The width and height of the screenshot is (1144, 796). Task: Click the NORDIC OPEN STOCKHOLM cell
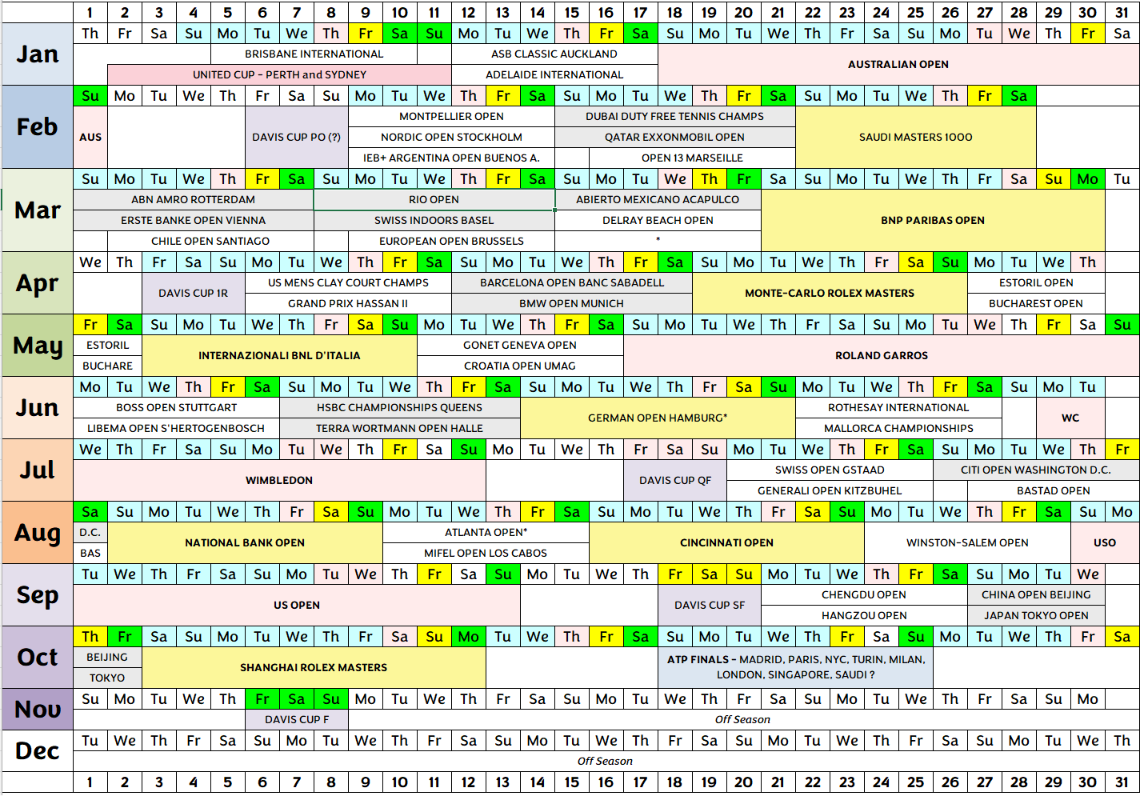tap(452, 137)
